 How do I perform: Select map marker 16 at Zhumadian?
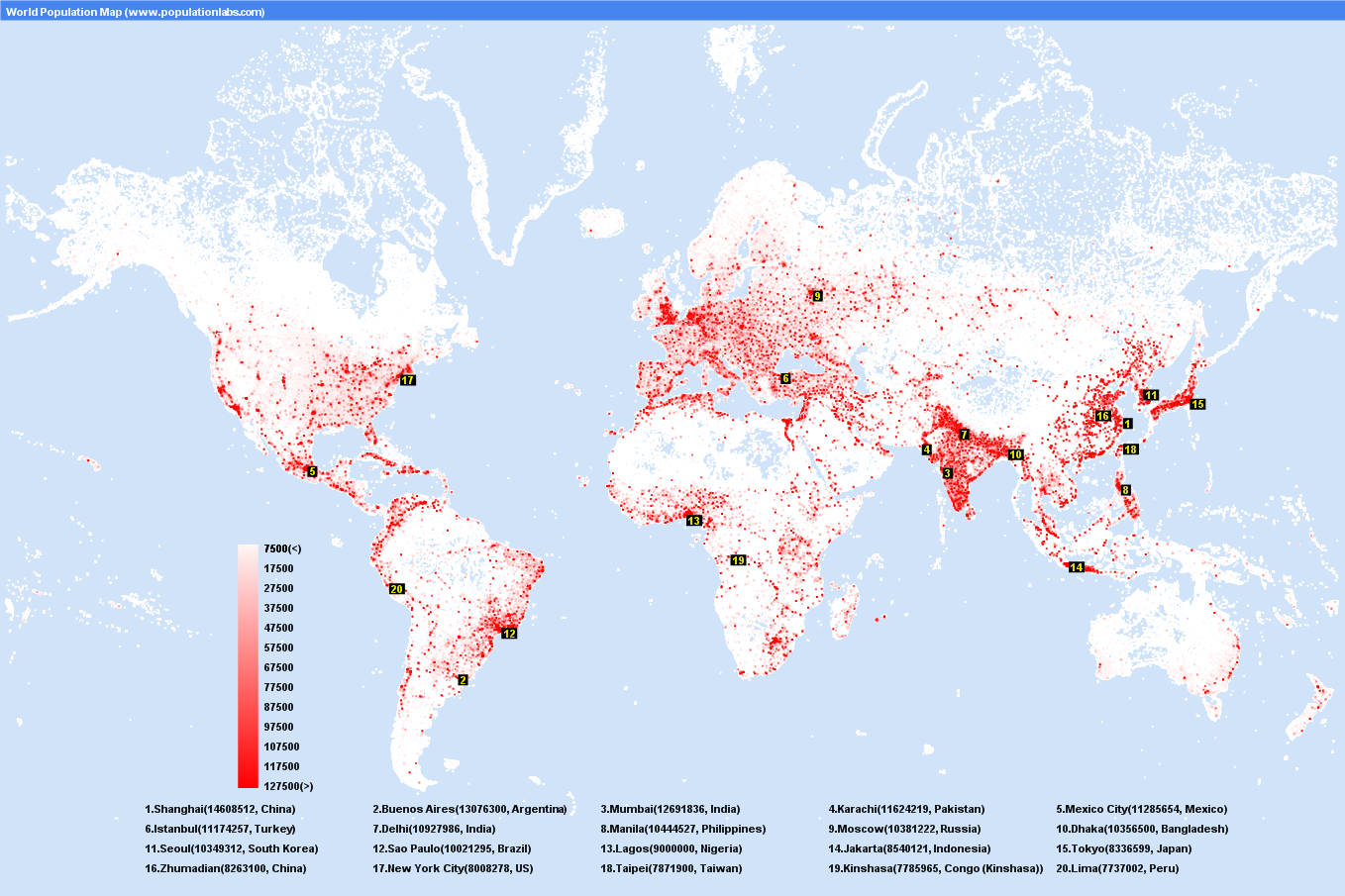click(1102, 416)
